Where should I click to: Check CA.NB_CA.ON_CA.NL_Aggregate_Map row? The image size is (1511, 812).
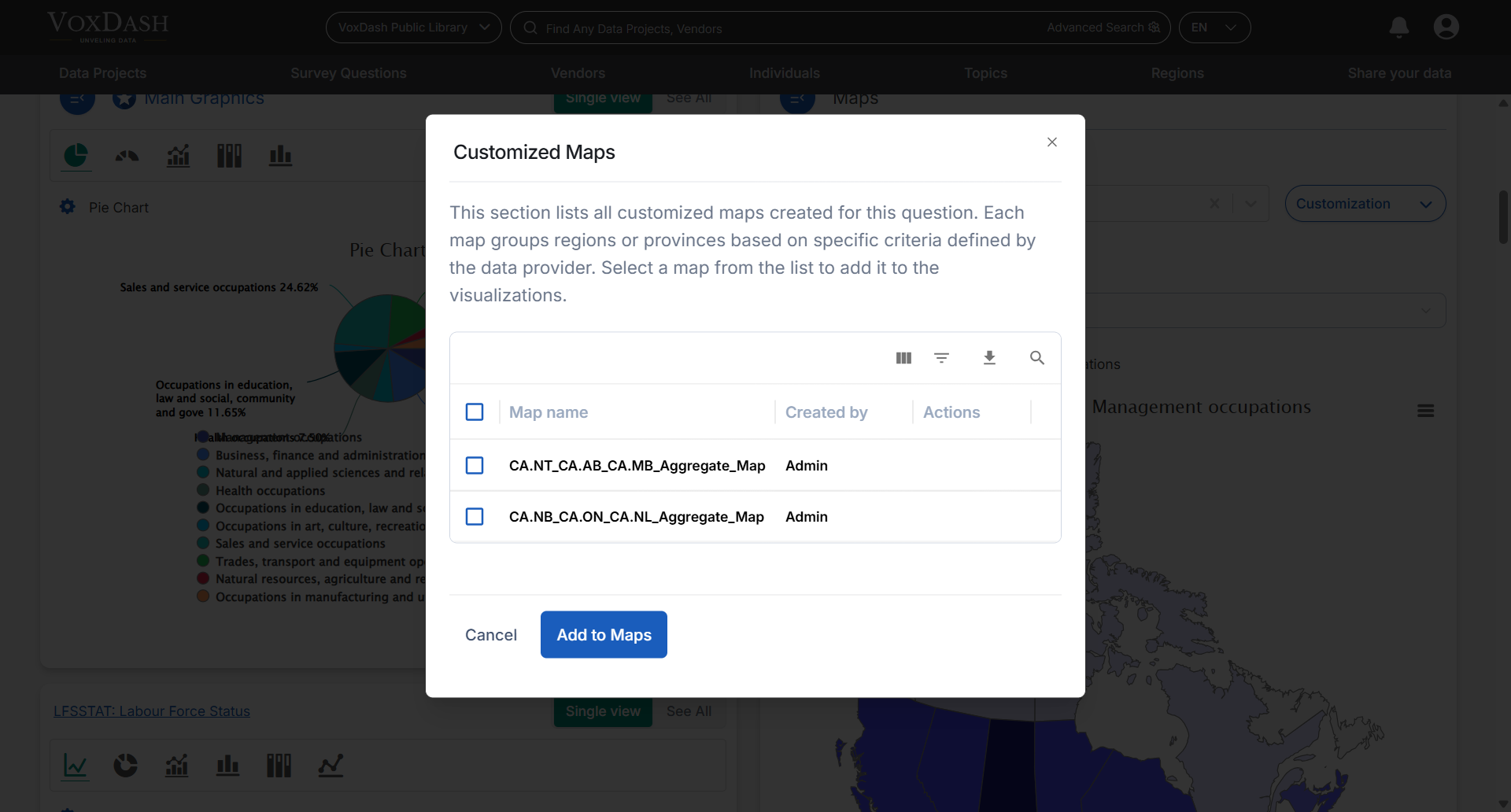pyautogui.click(x=475, y=517)
